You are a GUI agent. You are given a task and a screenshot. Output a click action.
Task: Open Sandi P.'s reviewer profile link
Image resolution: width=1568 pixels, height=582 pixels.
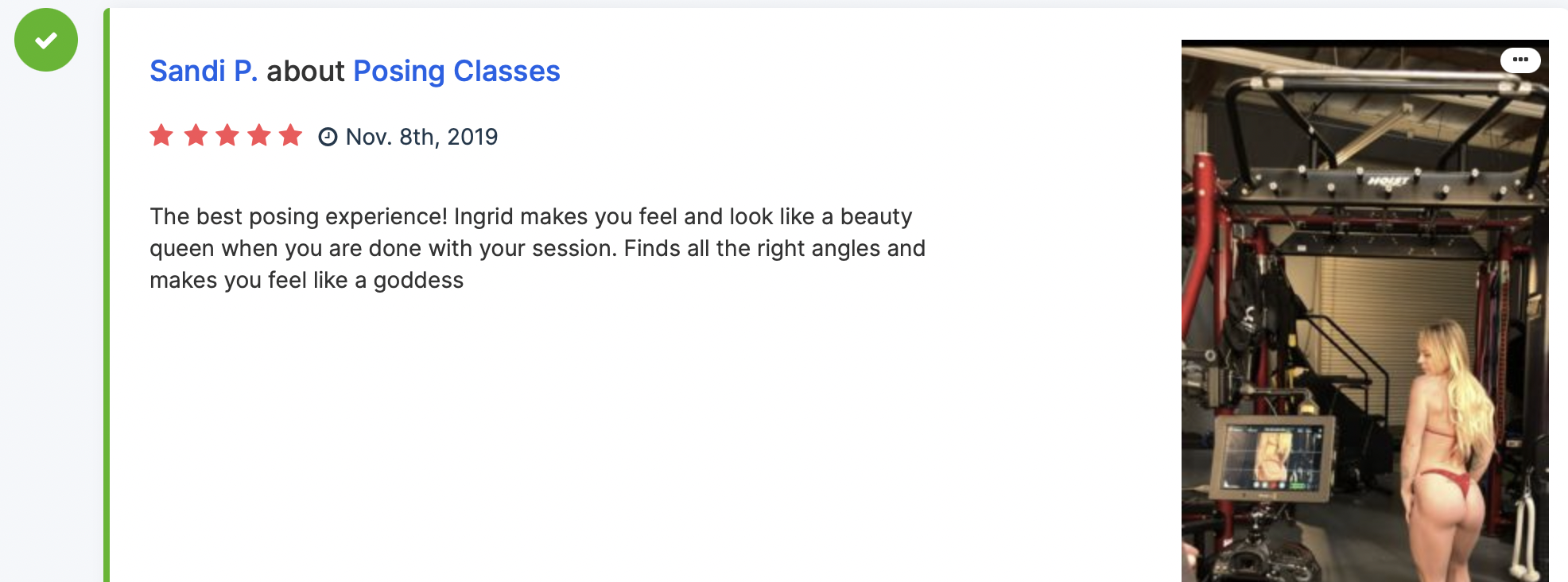point(204,72)
